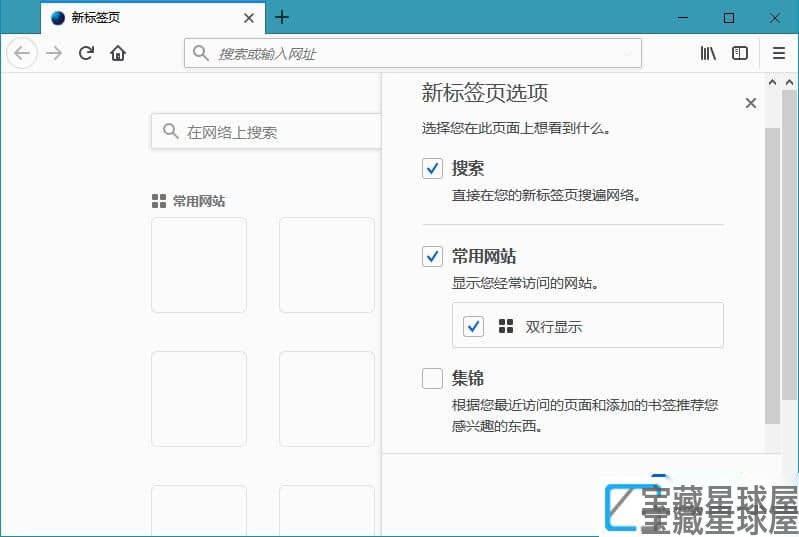799x537 pixels.
Task: Close the 新标签页 tab
Action: click(249, 18)
